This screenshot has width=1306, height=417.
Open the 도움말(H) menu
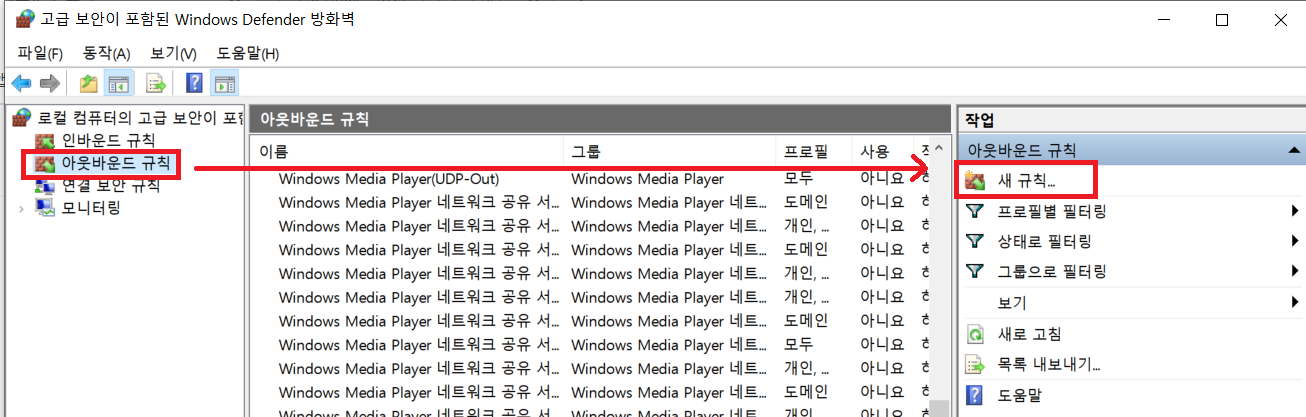point(247,53)
